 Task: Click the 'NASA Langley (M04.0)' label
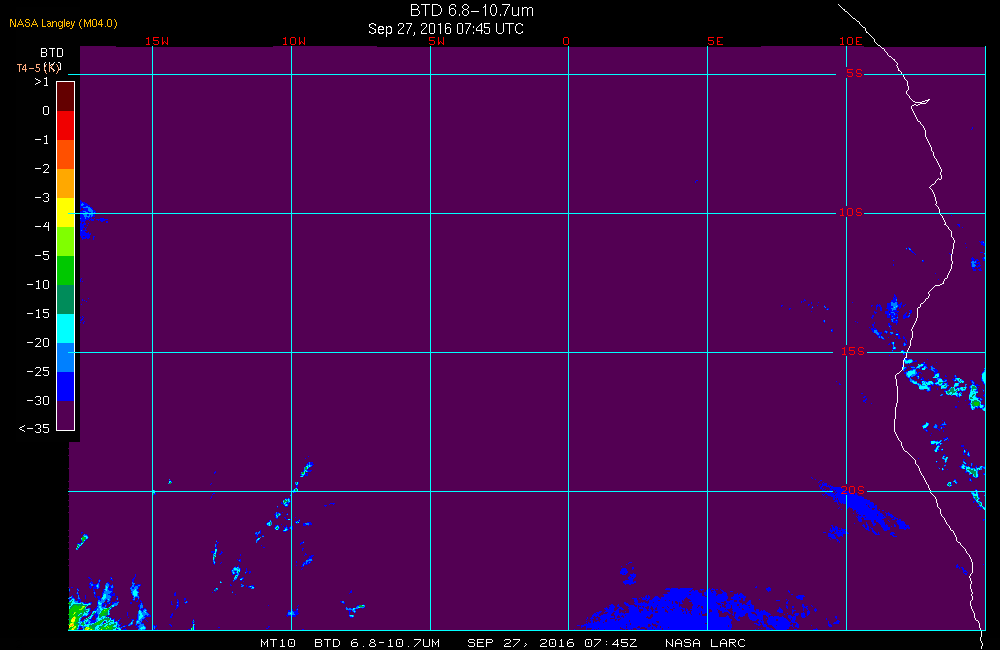tap(63, 23)
